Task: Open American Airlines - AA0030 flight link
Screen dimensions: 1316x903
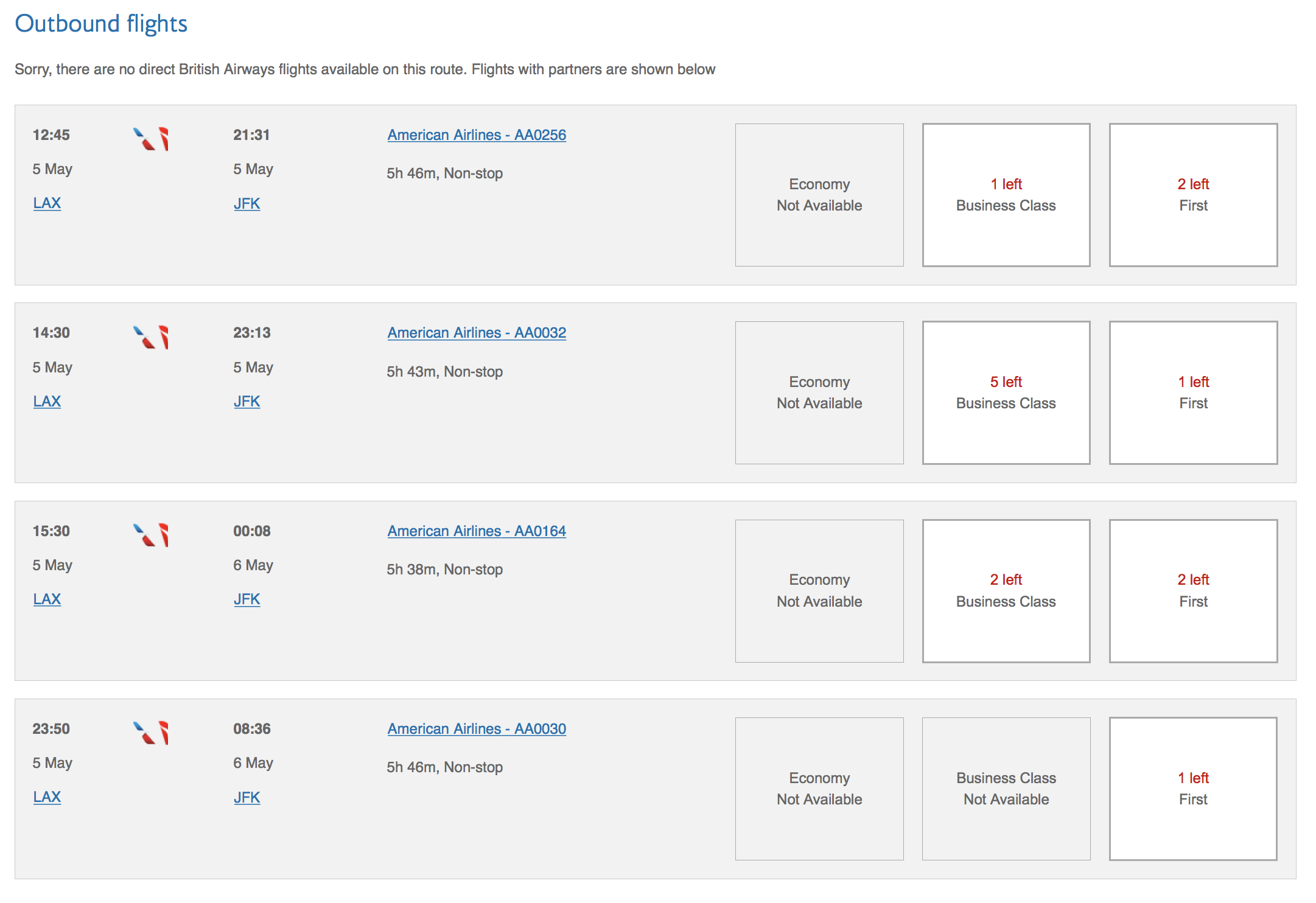Action: click(477, 729)
